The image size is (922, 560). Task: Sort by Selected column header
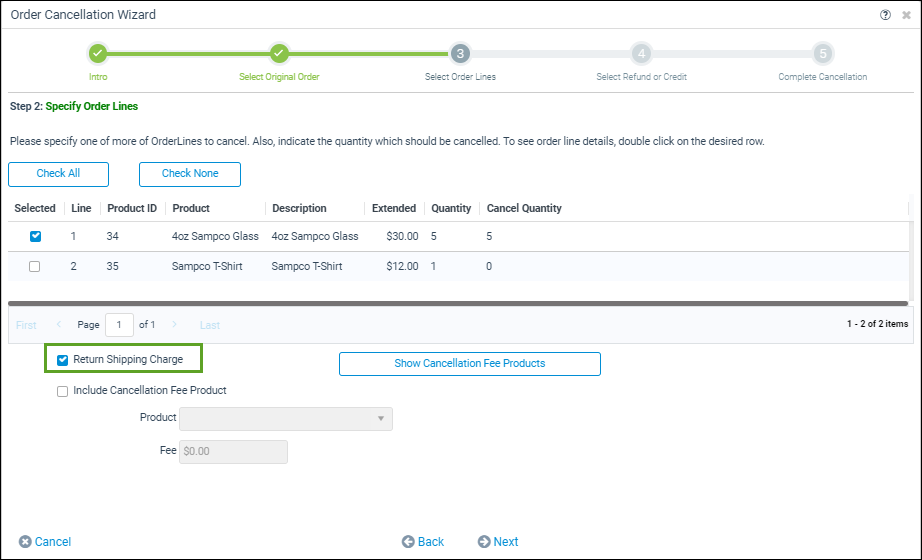(35, 208)
